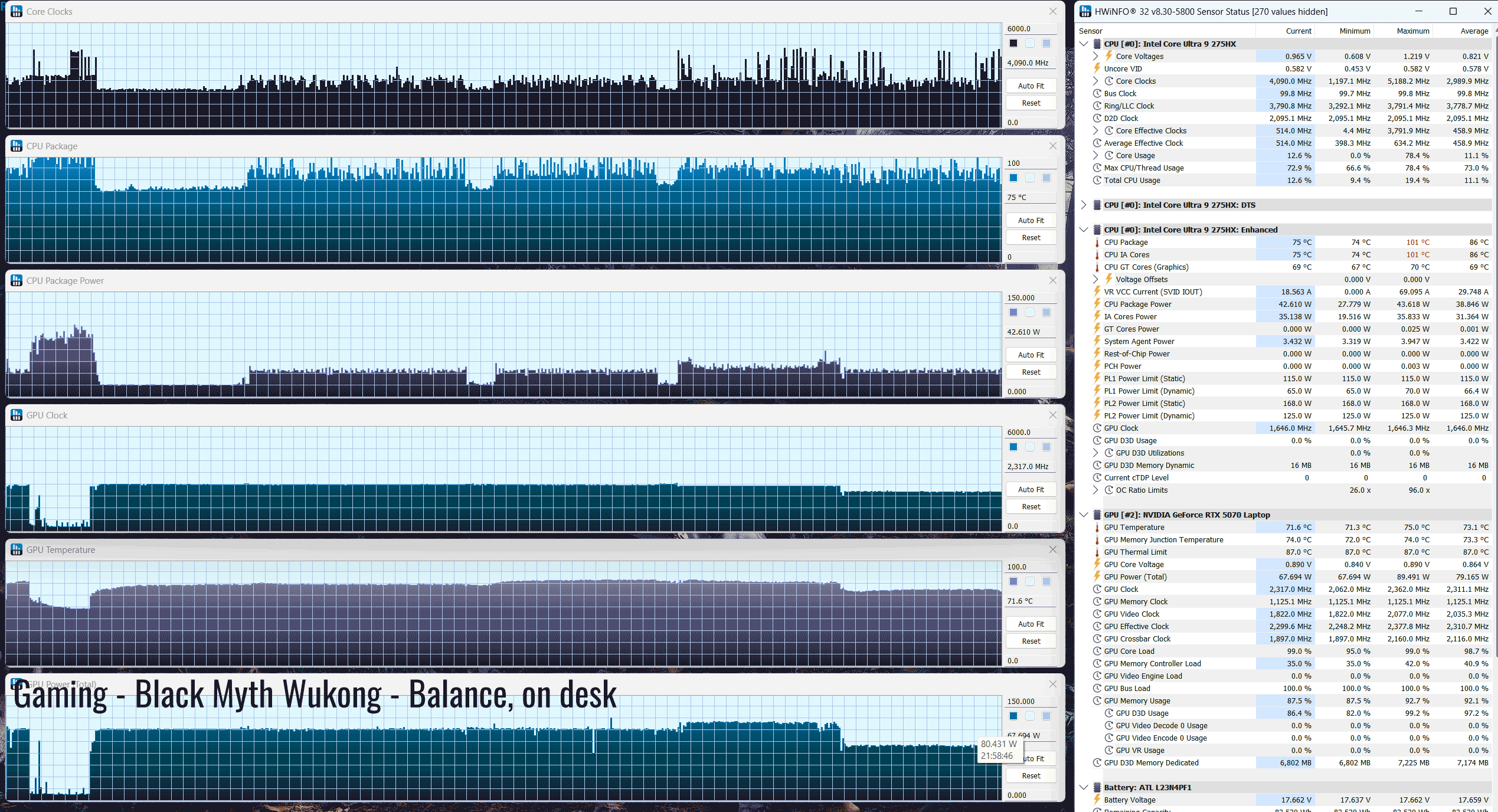
Task: Click the thermometer icon beside GPU Temperature row
Action: pos(1097,527)
